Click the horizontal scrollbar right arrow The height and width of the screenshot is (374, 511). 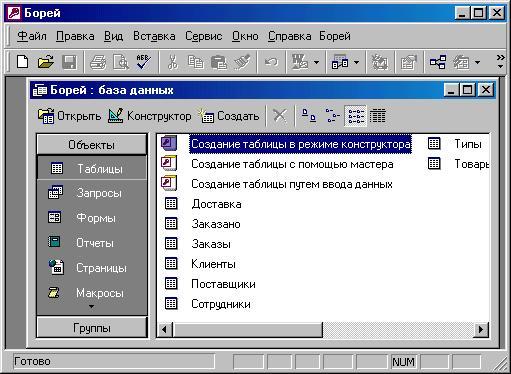[x=481, y=330]
